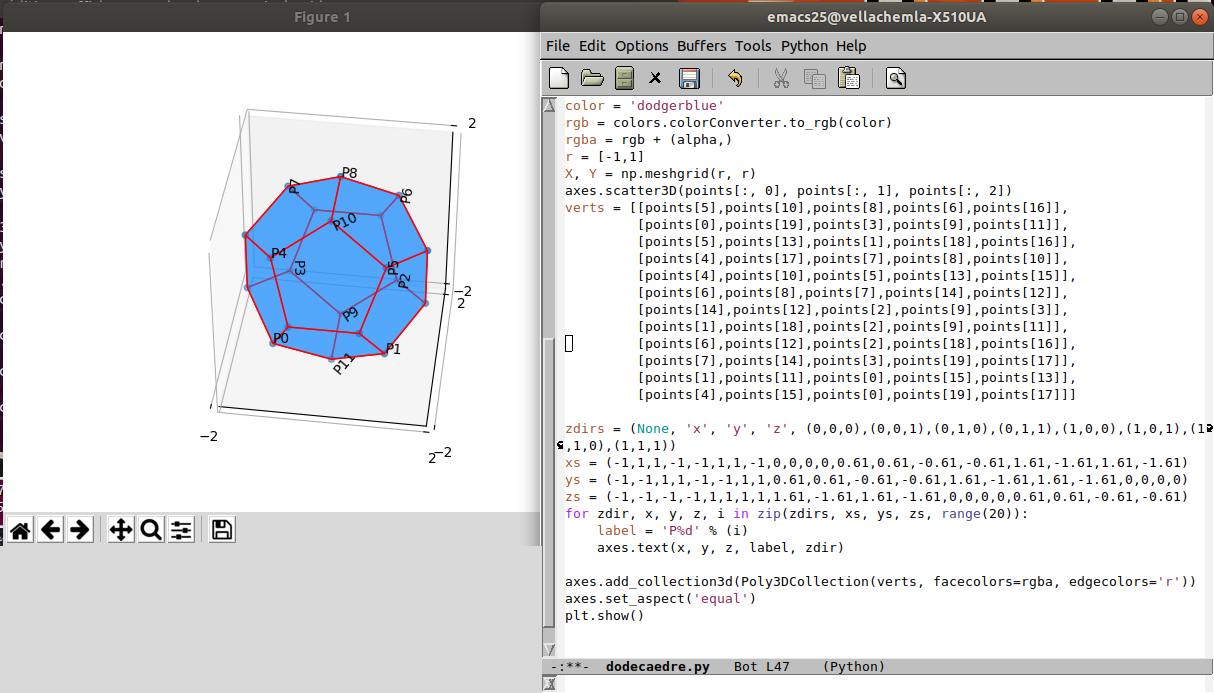Paste using the clipboard toolbar icon
Viewport: 1214px width, 693px height.
click(x=848, y=78)
